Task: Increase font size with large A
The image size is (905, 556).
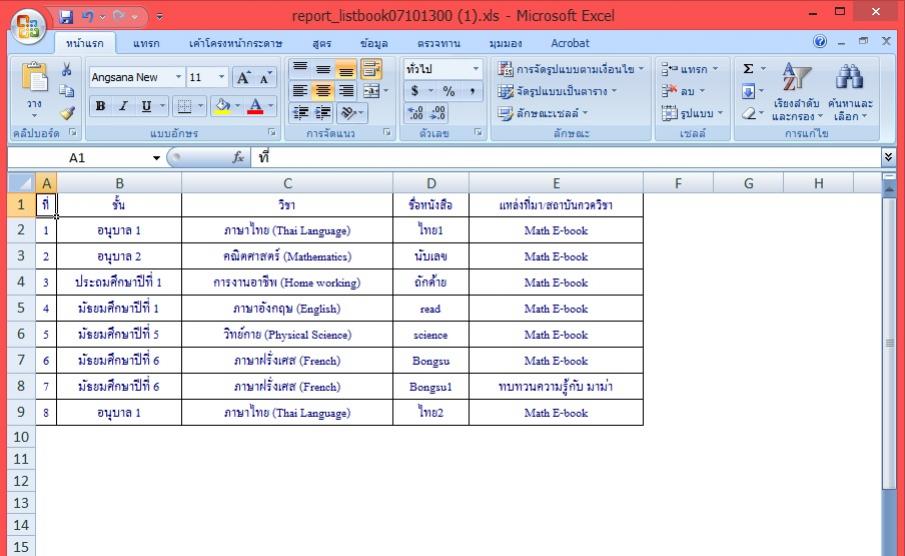Action: pos(243,77)
